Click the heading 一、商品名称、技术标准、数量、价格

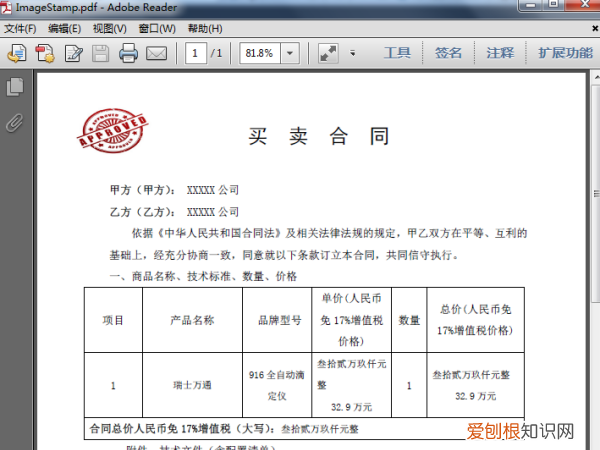pos(203,276)
